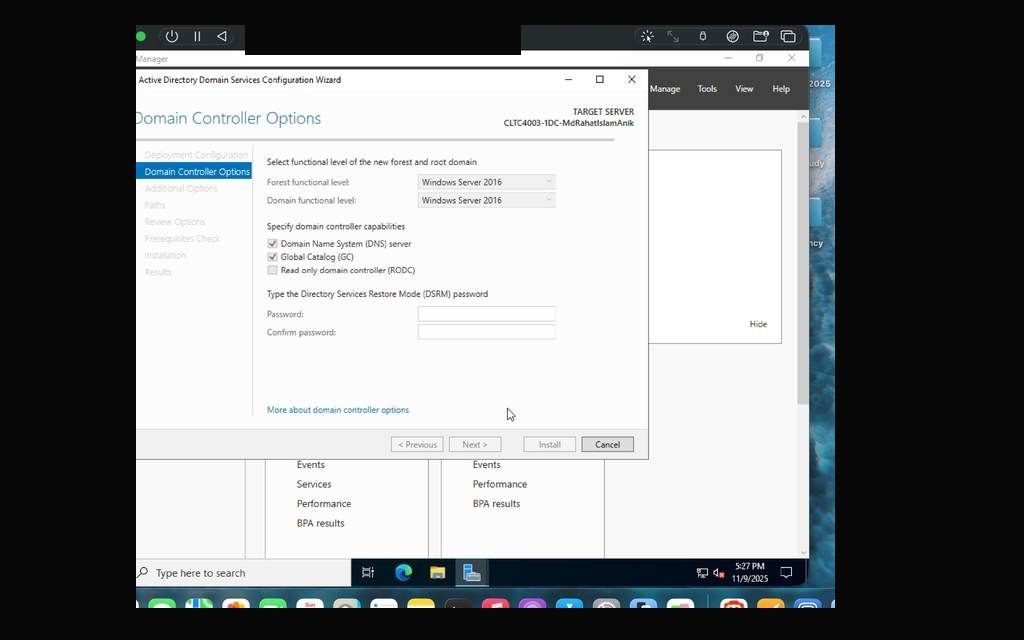Toggle VM full screen arrows icon

pyautogui.click(x=673, y=37)
